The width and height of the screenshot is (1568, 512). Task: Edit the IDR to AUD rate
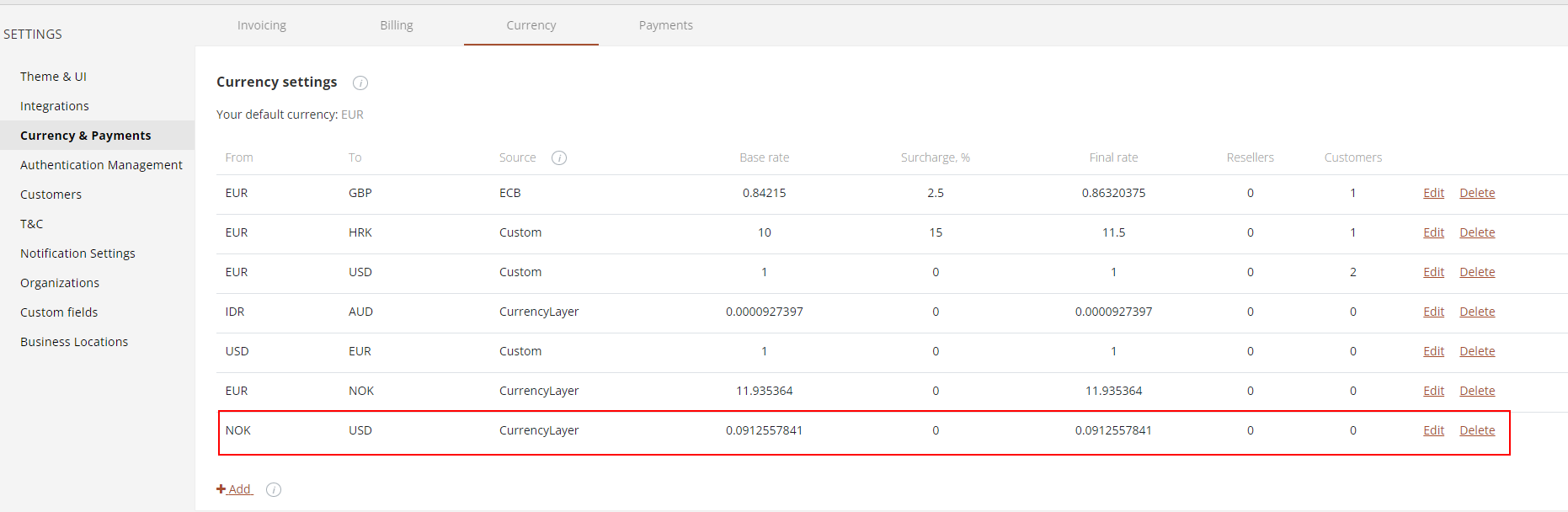pyautogui.click(x=1433, y=312)
